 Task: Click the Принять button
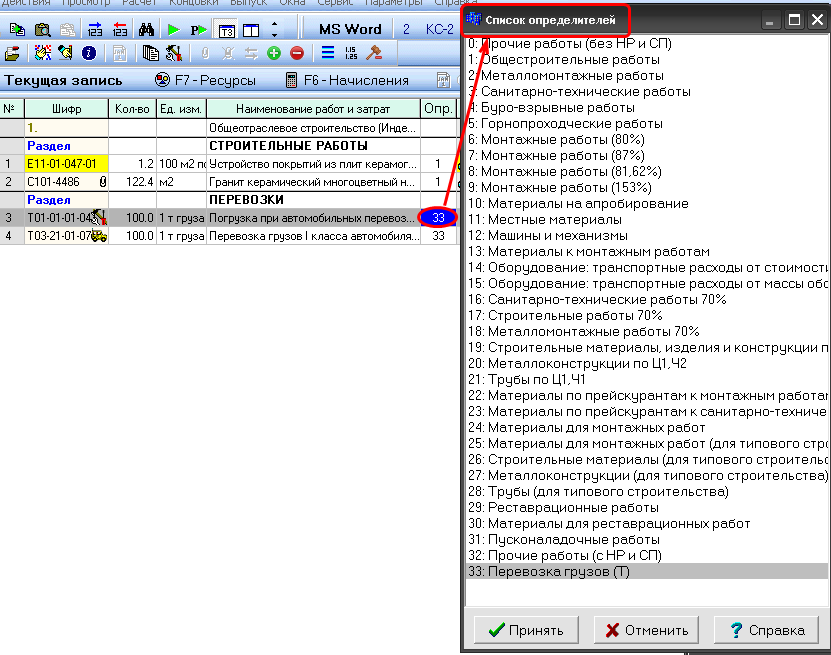526,630
